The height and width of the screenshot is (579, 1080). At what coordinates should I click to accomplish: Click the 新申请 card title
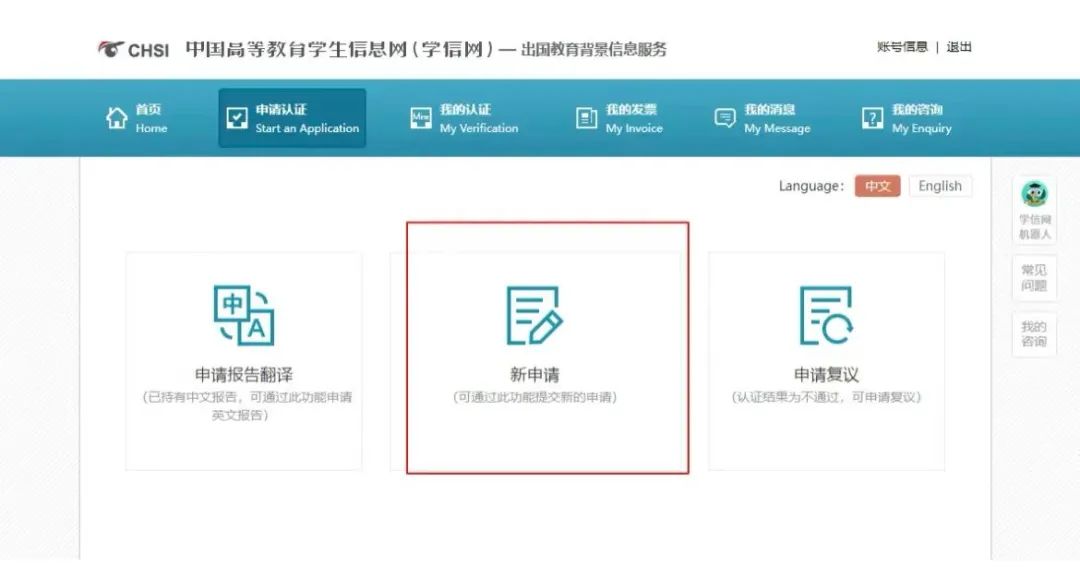coord(534,375)
